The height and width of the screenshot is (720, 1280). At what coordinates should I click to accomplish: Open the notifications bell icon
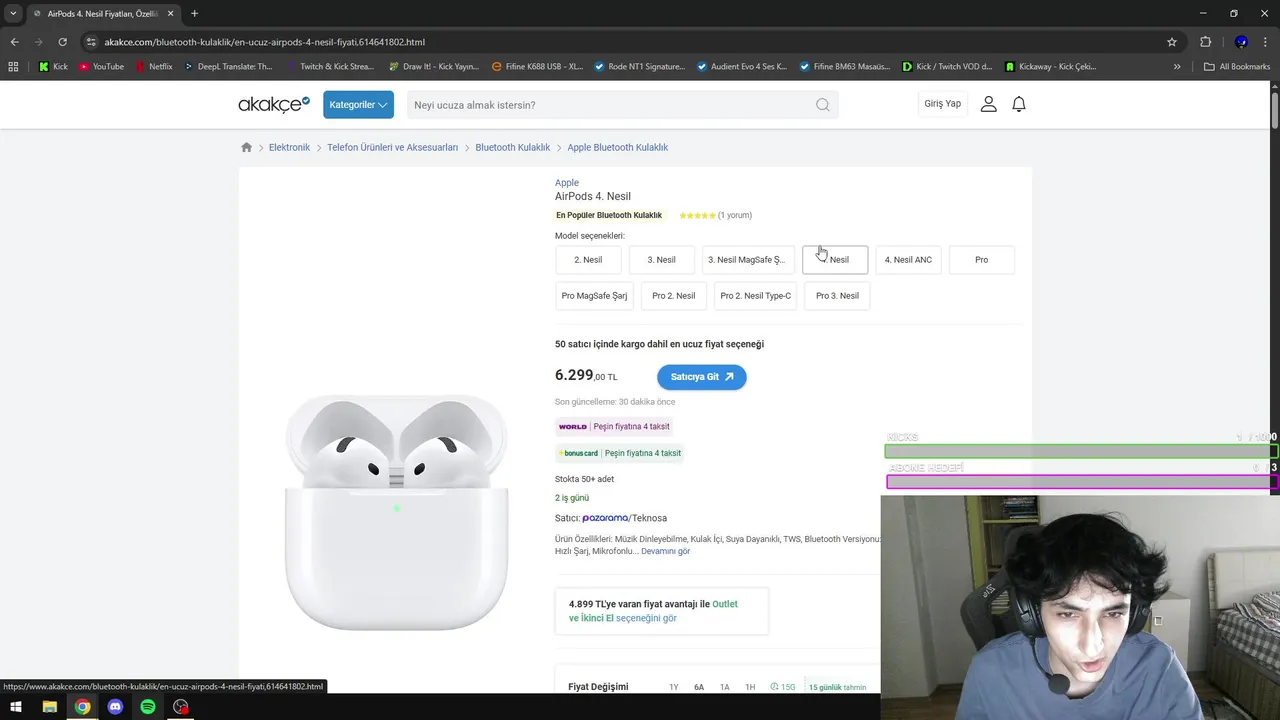coord(1019,104)
